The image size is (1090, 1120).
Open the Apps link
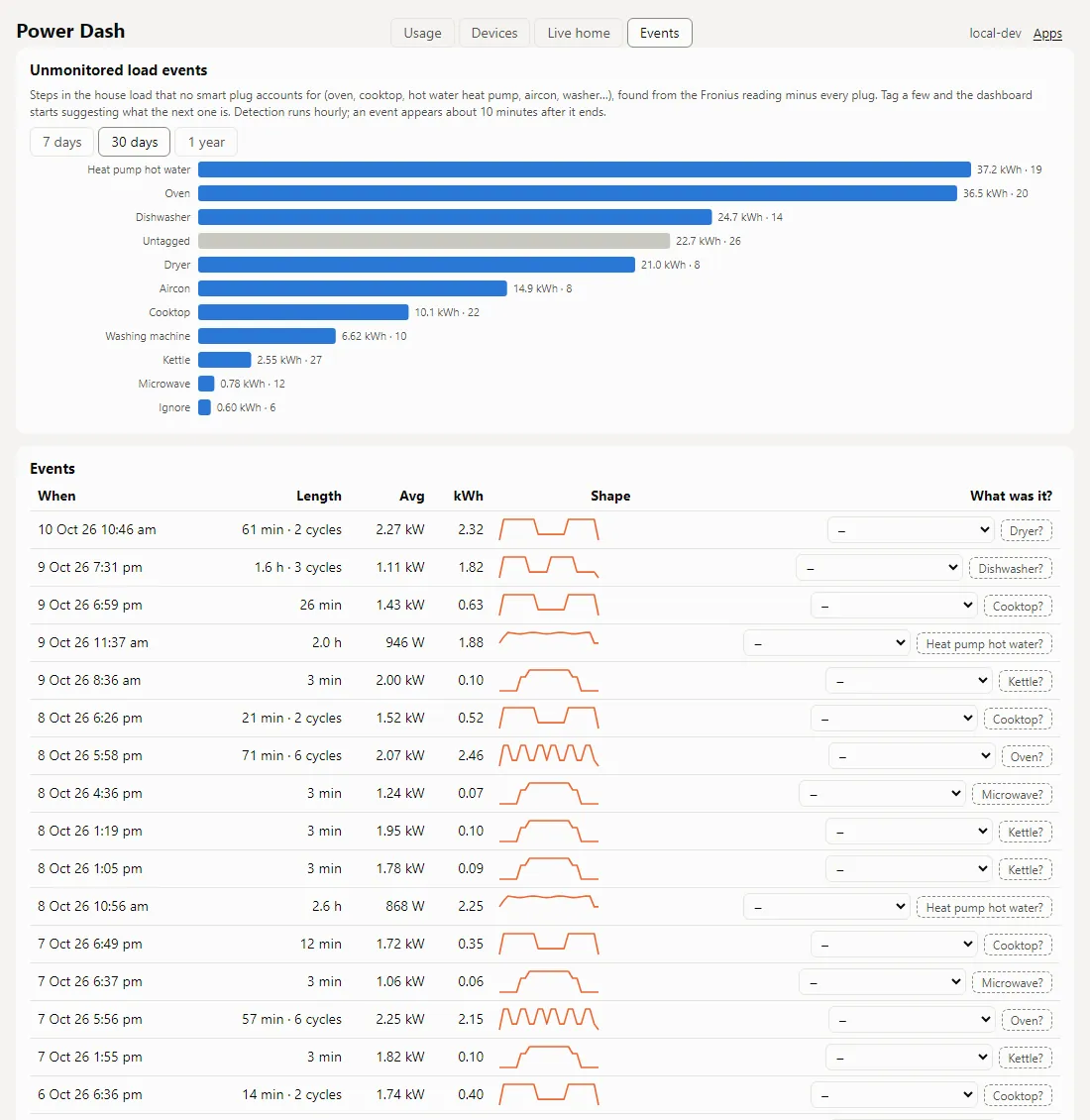coord(1047,34)
